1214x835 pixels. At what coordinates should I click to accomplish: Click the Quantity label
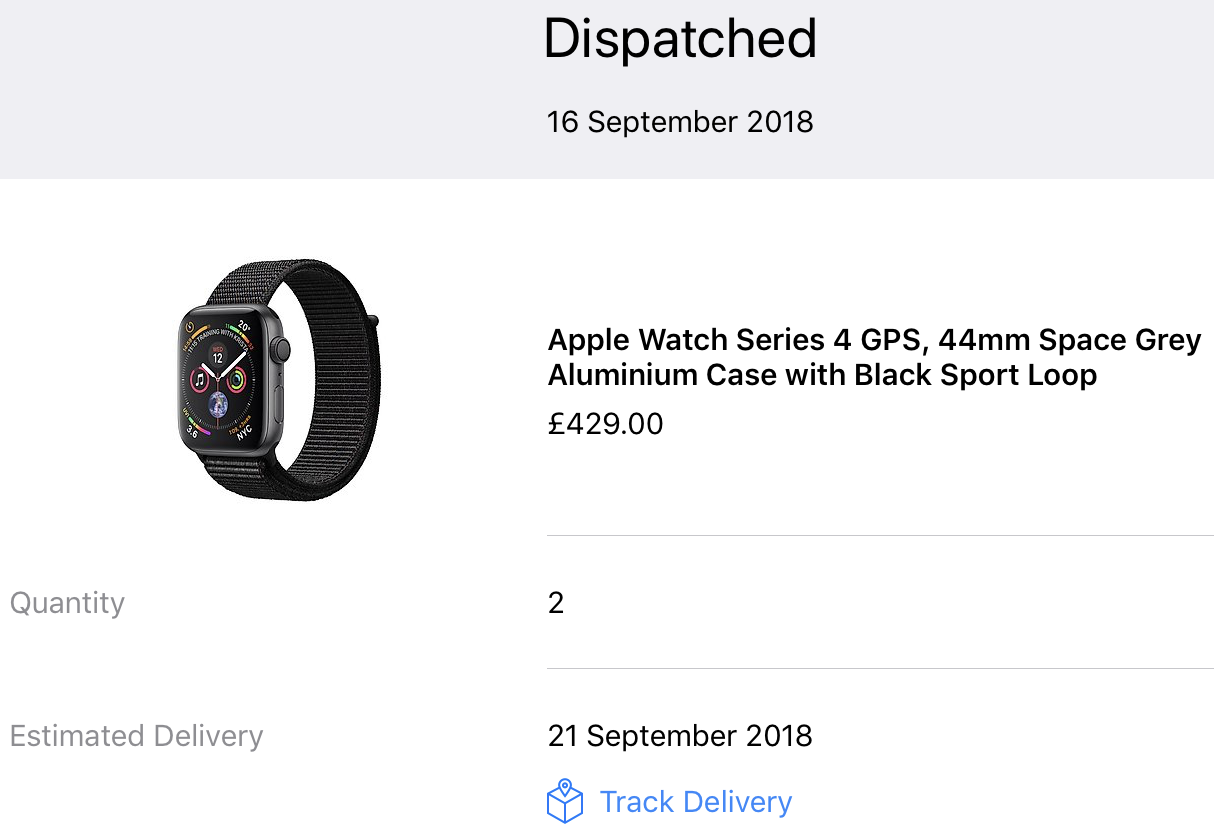click(67, 603)
